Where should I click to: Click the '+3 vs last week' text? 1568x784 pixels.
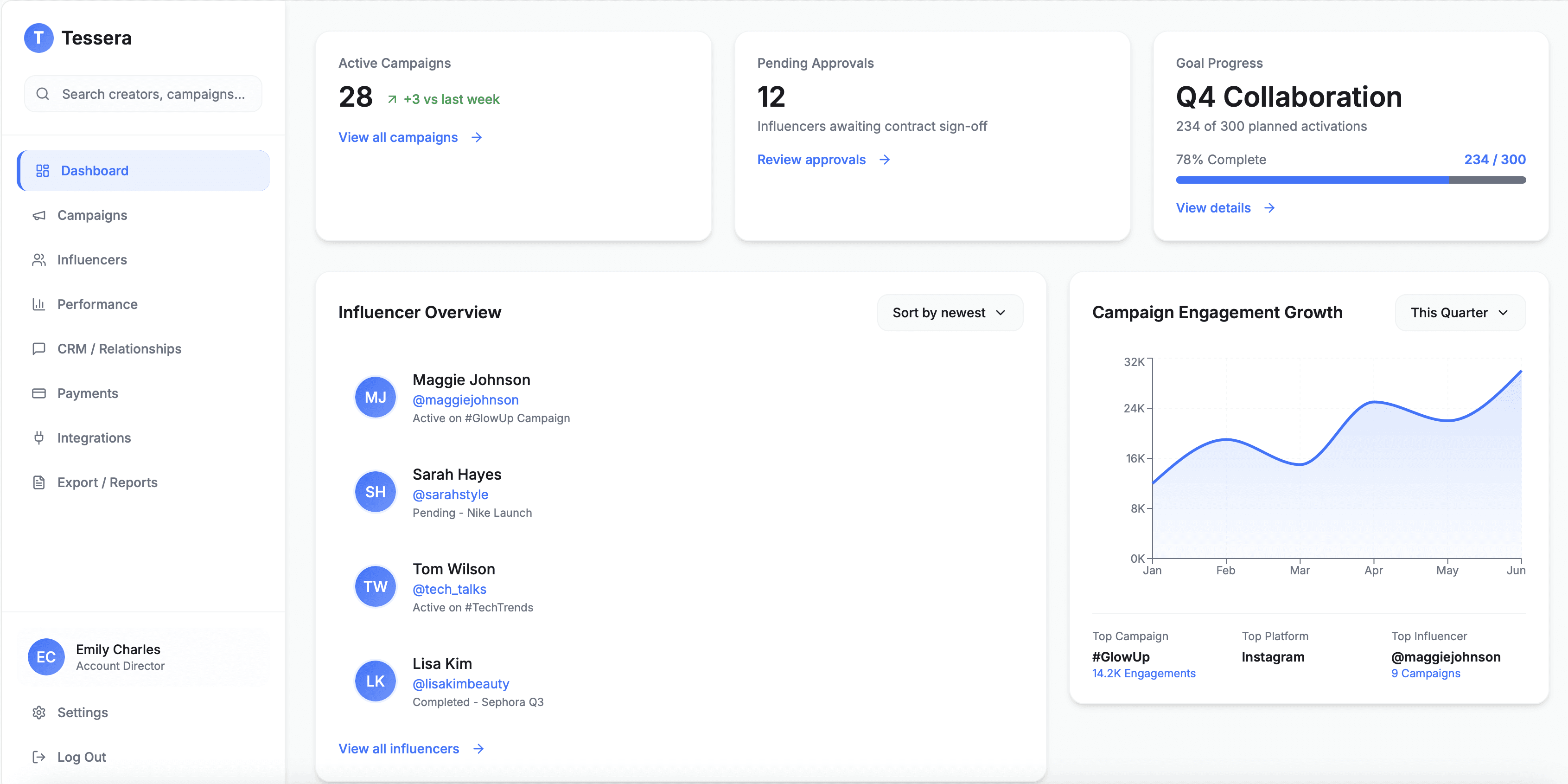point(452,99)
